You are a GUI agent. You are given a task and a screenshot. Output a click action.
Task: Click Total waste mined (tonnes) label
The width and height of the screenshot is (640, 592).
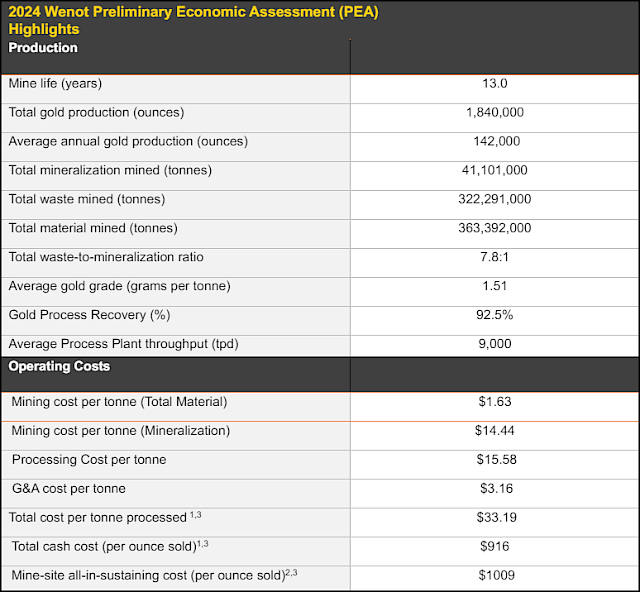[87, 200]
